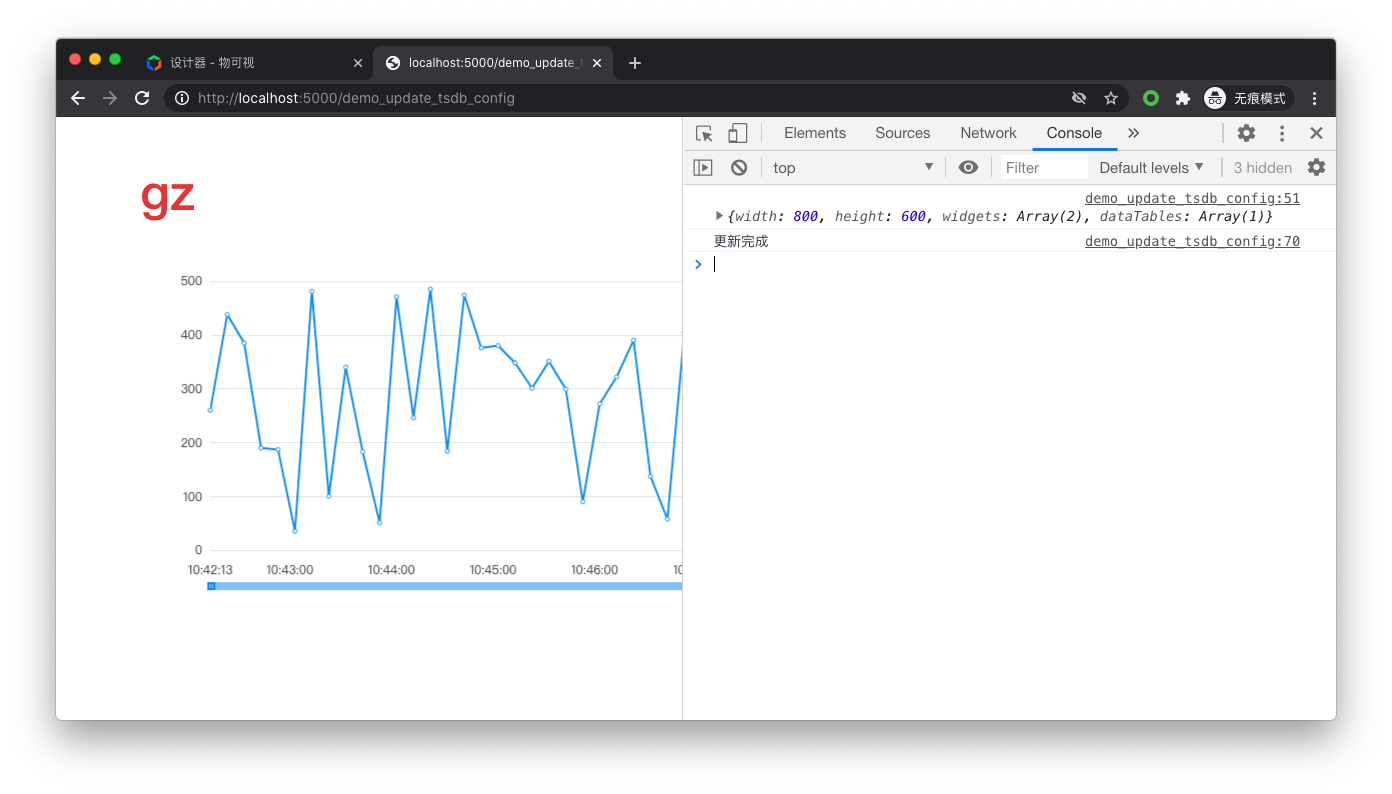Click the browser forward arrow

110,98
